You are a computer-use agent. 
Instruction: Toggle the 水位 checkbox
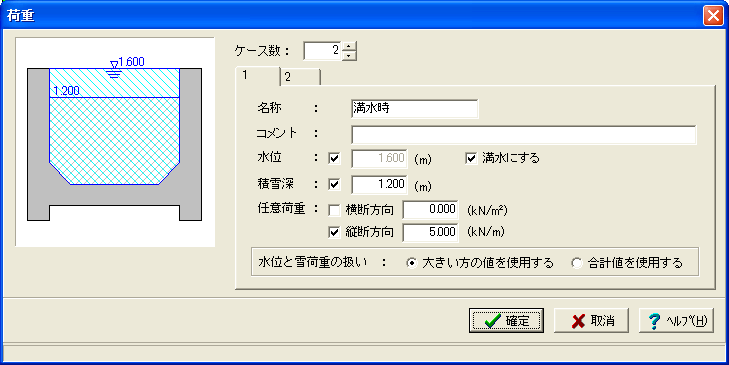(334, 159)
